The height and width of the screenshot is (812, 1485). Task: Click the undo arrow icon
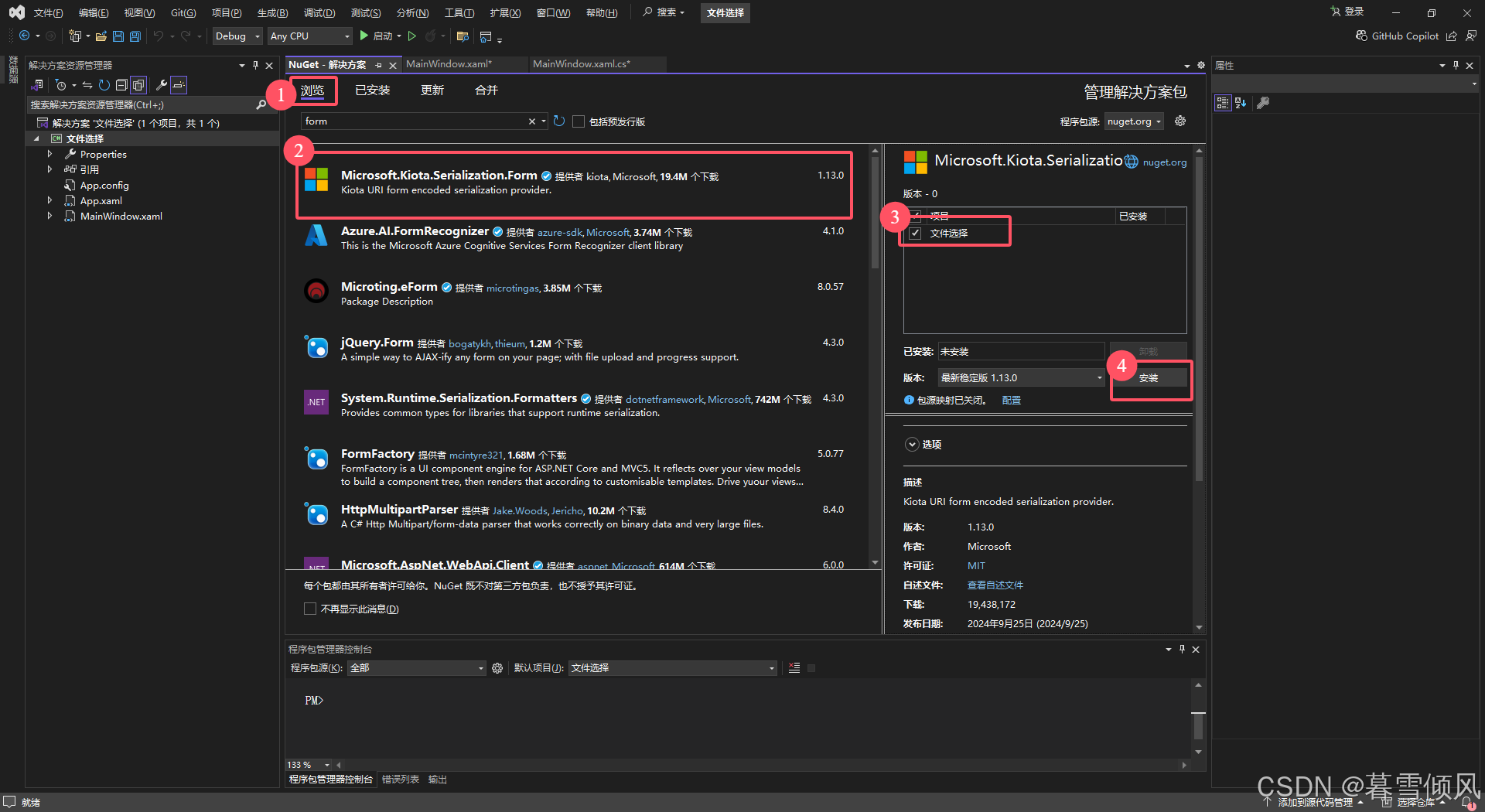pos(159,36)
